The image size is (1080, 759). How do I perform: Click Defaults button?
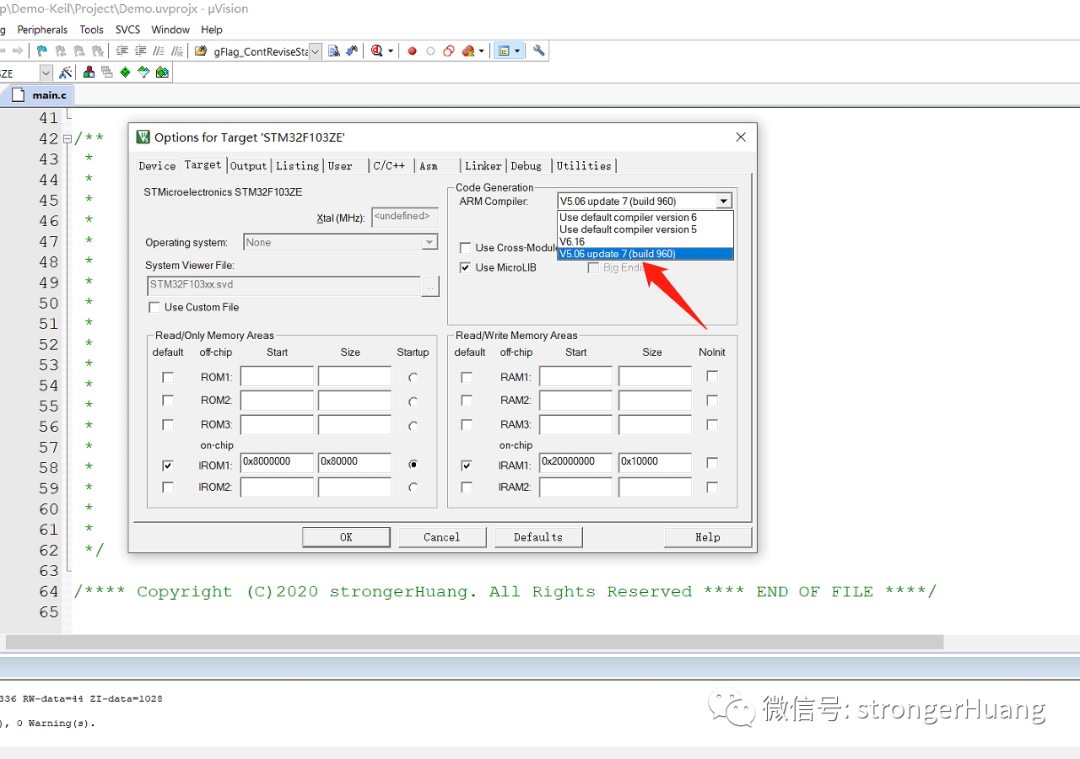pyautogui.click(x=539, y=537)
